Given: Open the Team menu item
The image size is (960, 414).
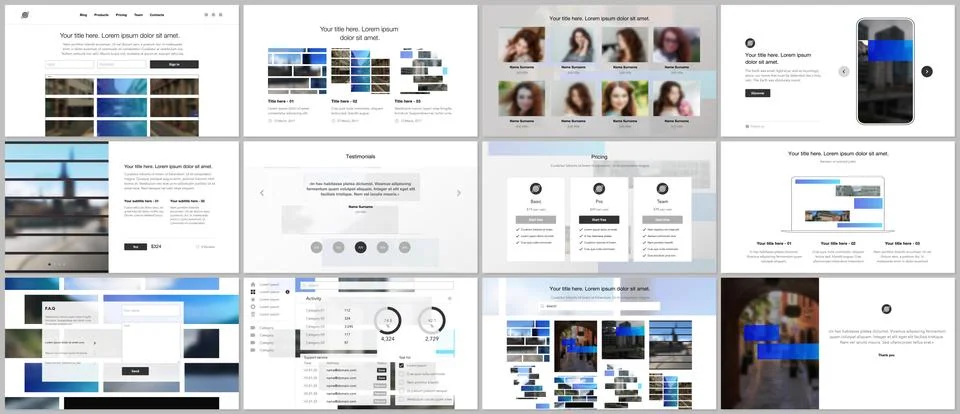Looking at the screenshot, I should tap(138, 15).
